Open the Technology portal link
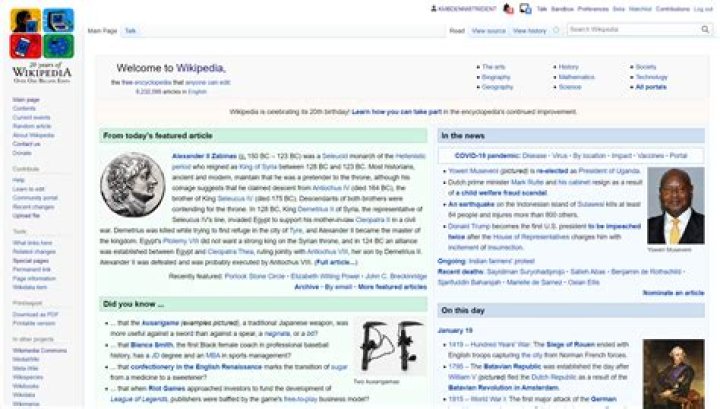720x409 pixels. (651, 77)
